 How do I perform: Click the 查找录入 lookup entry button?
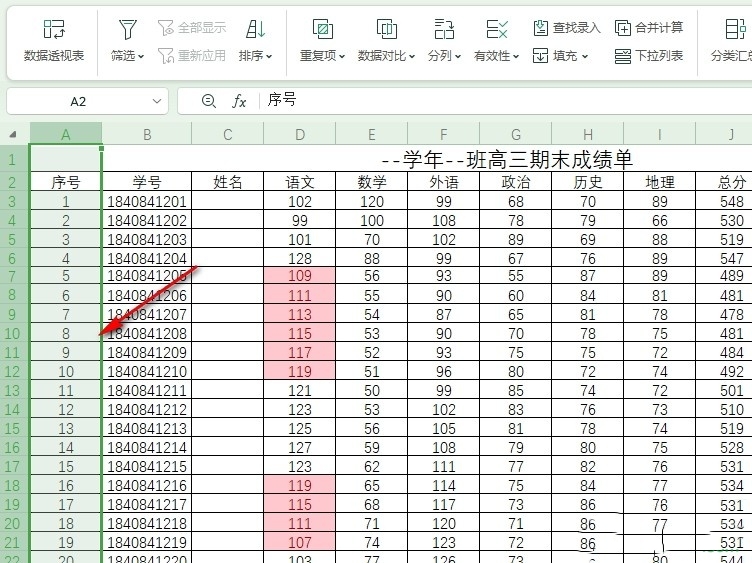point(567,28)
